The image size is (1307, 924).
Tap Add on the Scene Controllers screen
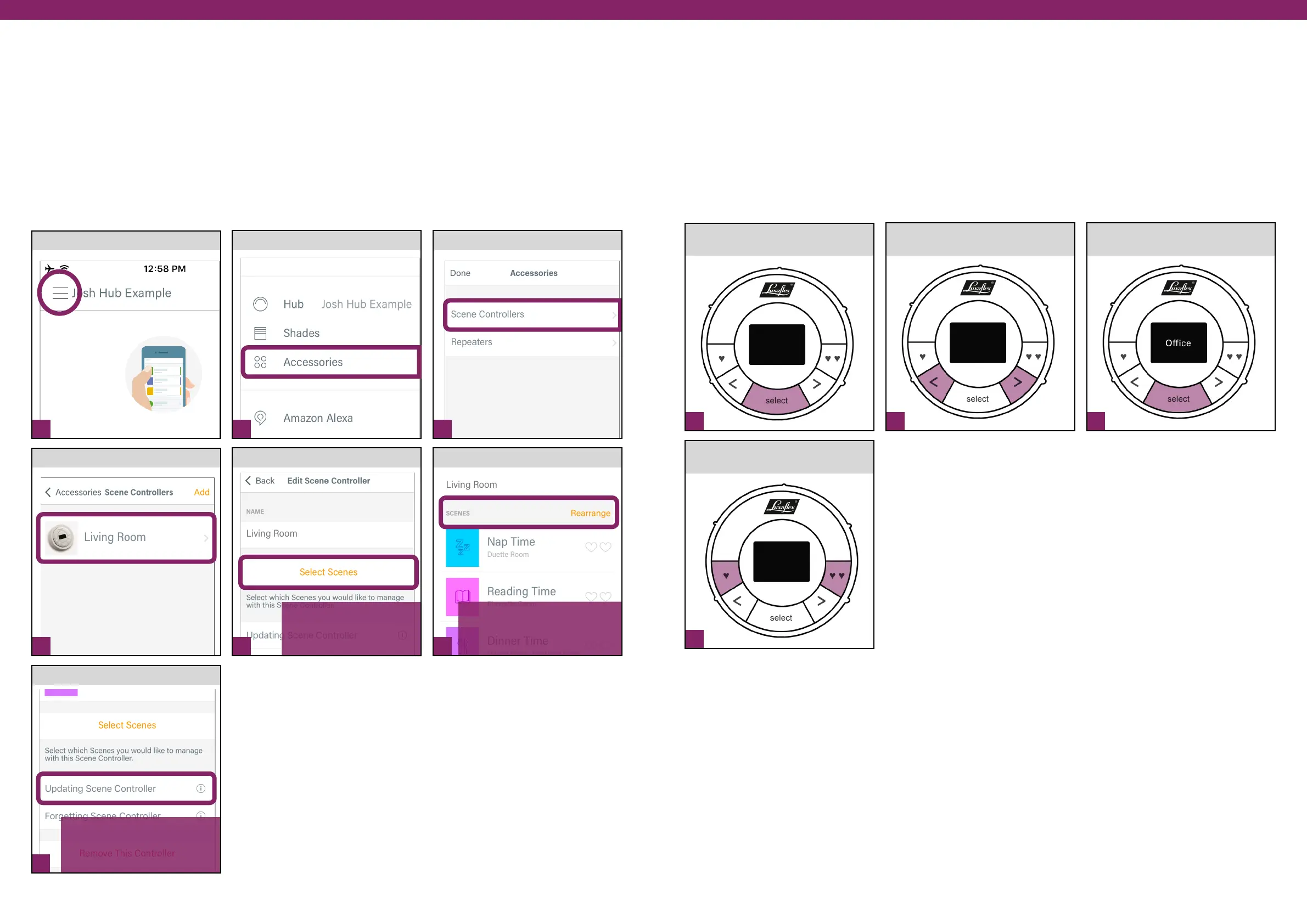(201, 492)
